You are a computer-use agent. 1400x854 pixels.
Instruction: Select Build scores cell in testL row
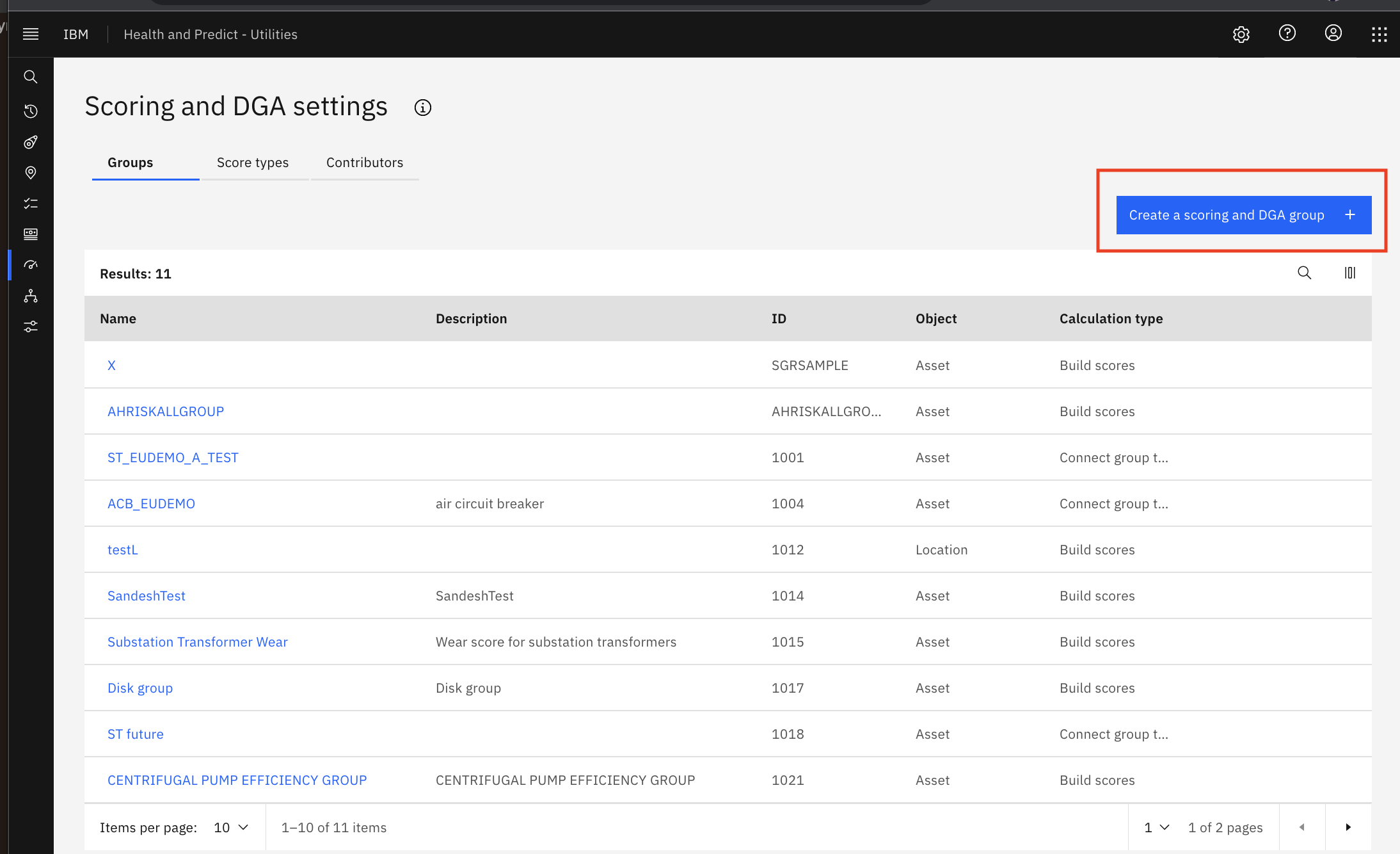pos(1097,550)
